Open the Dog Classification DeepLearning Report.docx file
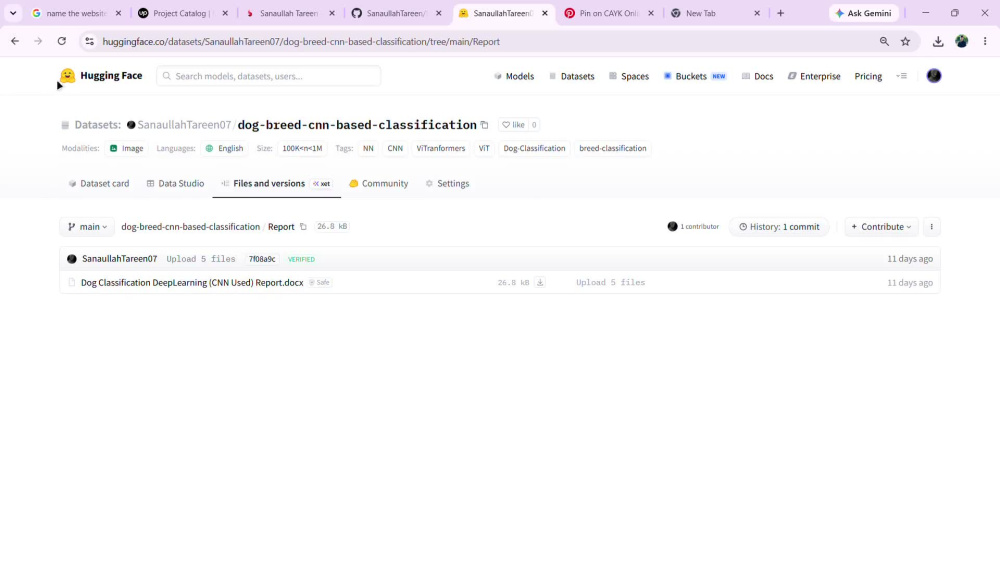The width and height of the screenshot is (1000, 563). click(x=192, y=282)
